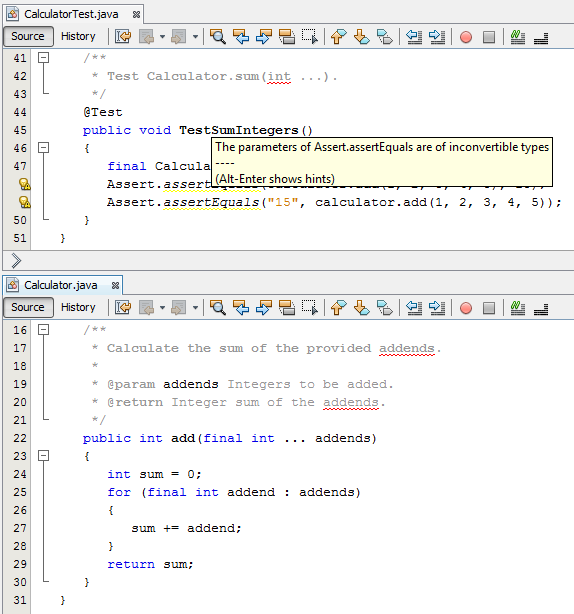Click red Start Macro Recording button in top toolbar
Image resolution: width=574 pixels, height=614 pixels.
466,37
